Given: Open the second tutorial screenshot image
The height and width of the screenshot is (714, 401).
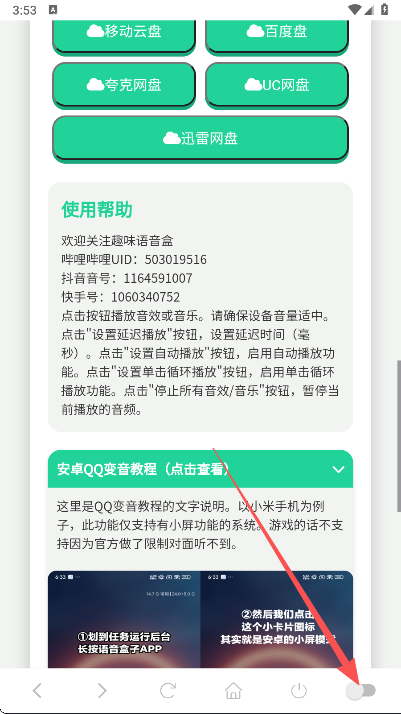Looking at the screenshot, I should [277, 619].
